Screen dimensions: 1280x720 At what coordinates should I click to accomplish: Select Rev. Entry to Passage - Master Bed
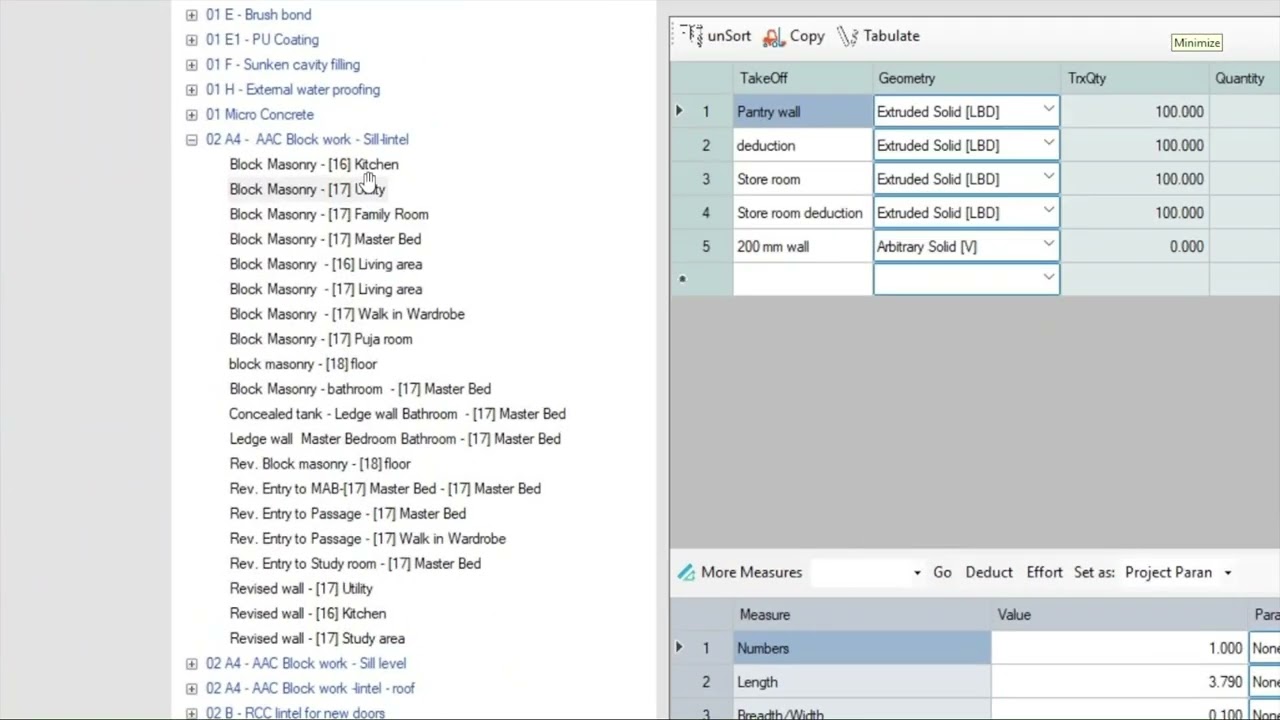click(348, 514)
